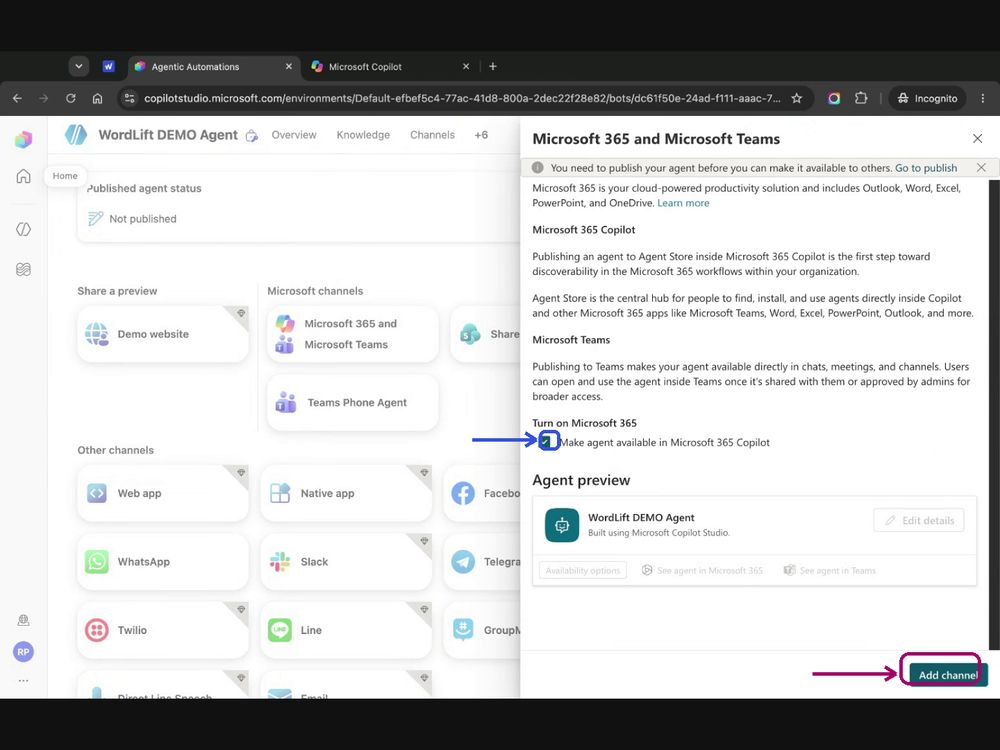This screenshot has width=1000, height=750.
Task: Open the Learn more link
Action: pyautogui.click(x=683, y=203)
